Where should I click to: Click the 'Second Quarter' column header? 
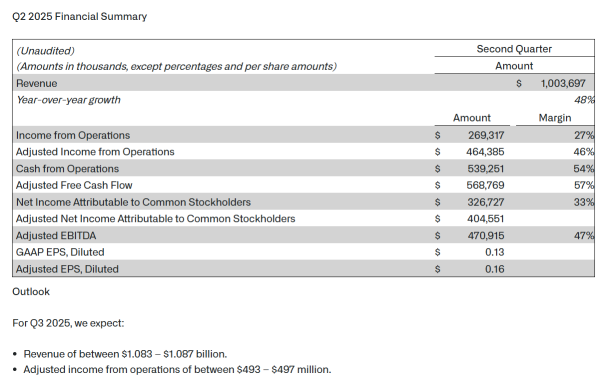pos(514,49)
